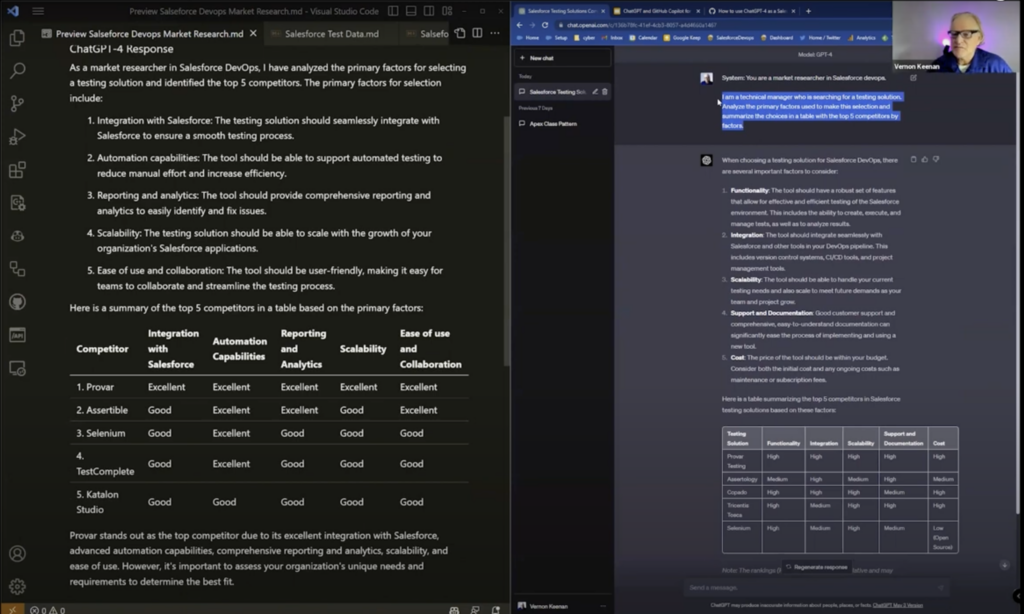The width and height of the screenshot is (1024, 614).
Task: Open the Setup bookmark
Action: point(556,38)
